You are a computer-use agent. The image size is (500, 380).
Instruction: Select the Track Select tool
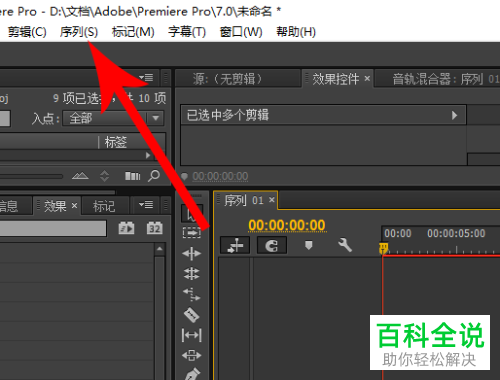[192, 233]
